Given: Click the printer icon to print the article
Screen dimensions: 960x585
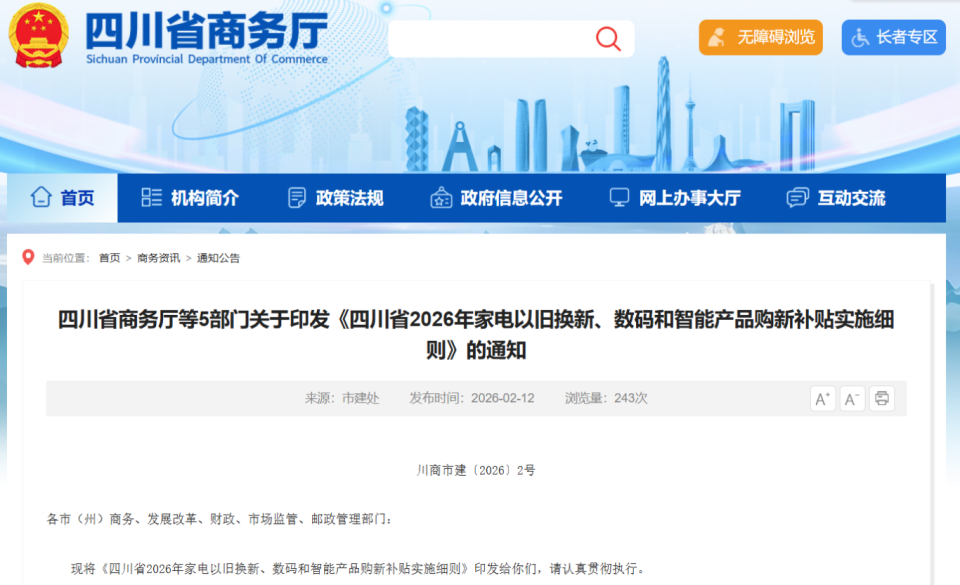Looking at the screenshot, I should click(x=881, y=398).
